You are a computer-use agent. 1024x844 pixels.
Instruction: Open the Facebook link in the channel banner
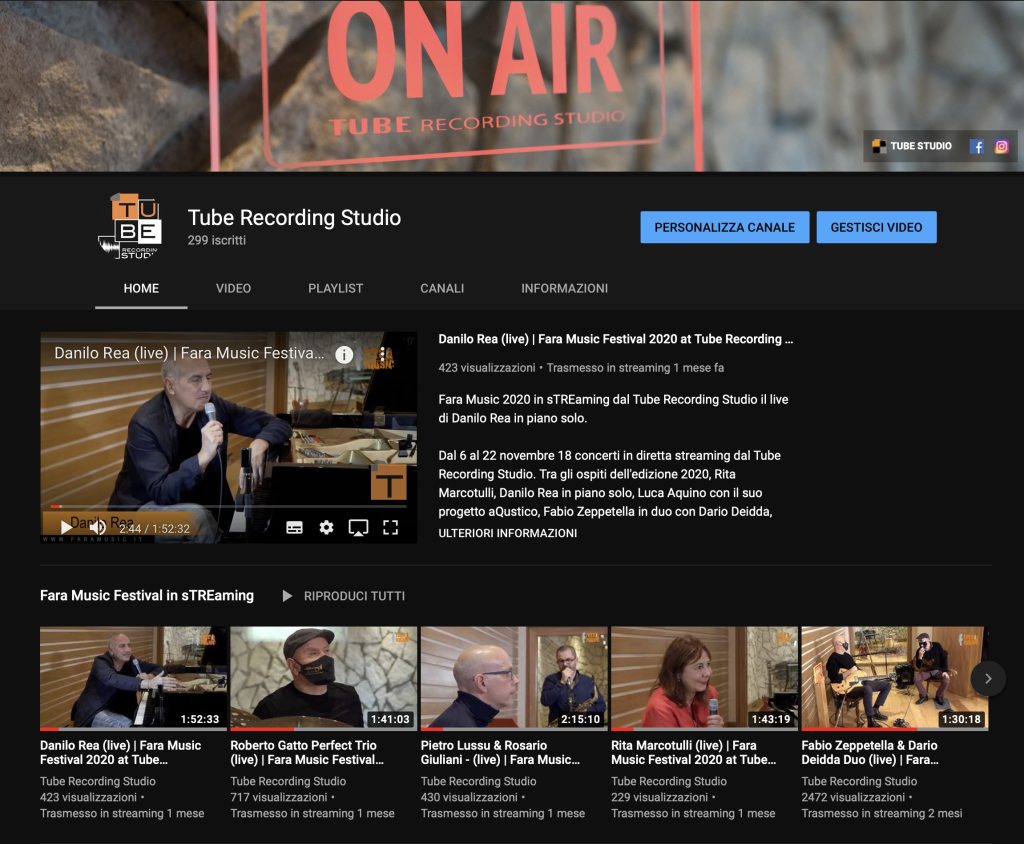(x=977, y=146)
